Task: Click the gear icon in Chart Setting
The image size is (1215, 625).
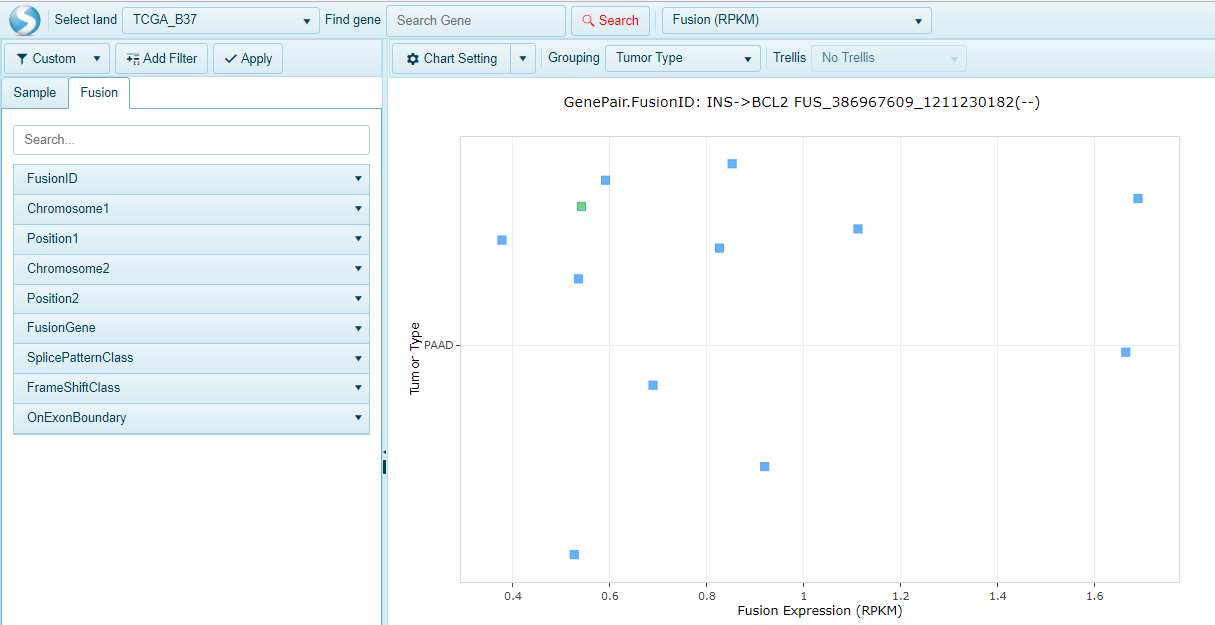Action: tap(413, 58)
